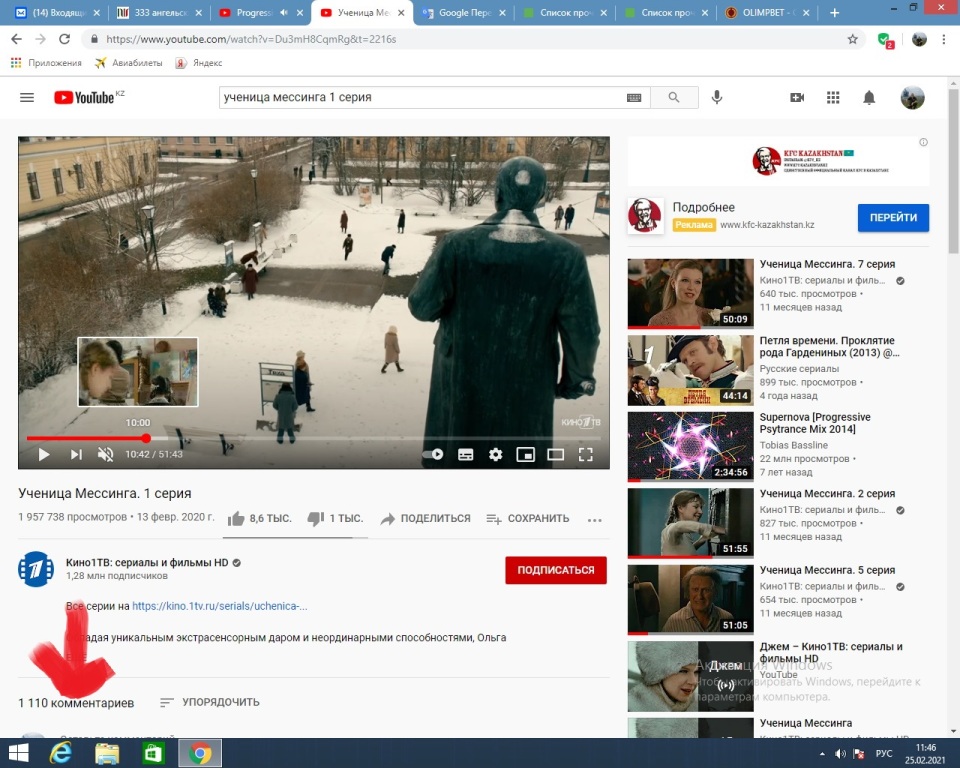960x768 pixels.
Task: Open the Кино1ТВ: сериалы и фильмы HD channel name
Action: pyautogui.click(x=147, y=563)
